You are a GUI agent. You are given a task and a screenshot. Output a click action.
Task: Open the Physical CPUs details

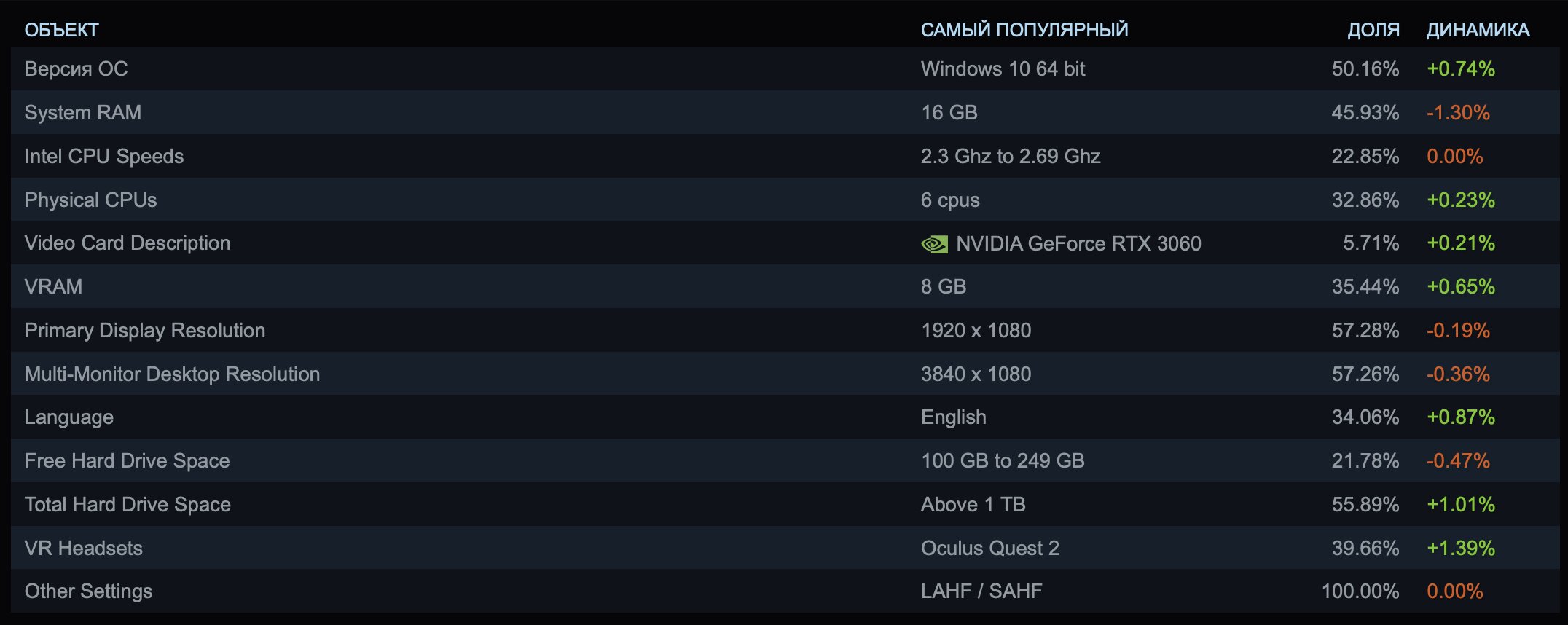pos(785,200)
